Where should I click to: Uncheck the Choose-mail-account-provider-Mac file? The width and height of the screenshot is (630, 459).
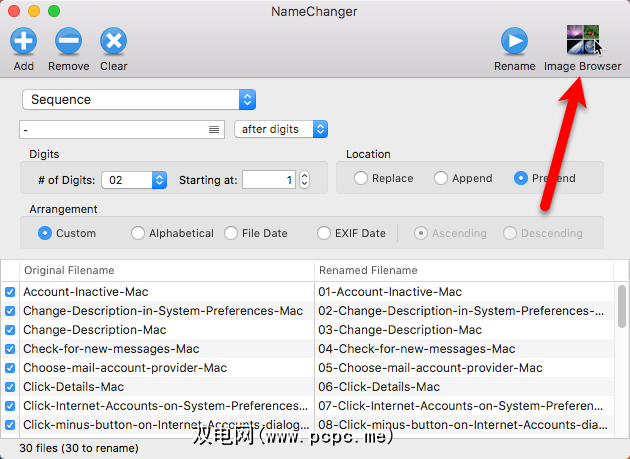10,368
